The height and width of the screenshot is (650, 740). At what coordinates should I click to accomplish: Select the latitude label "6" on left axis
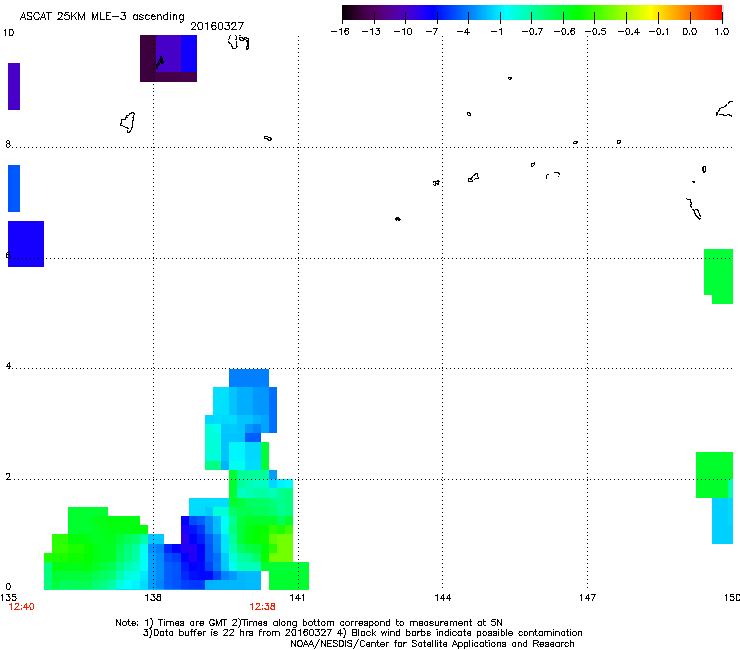[8, 255]
